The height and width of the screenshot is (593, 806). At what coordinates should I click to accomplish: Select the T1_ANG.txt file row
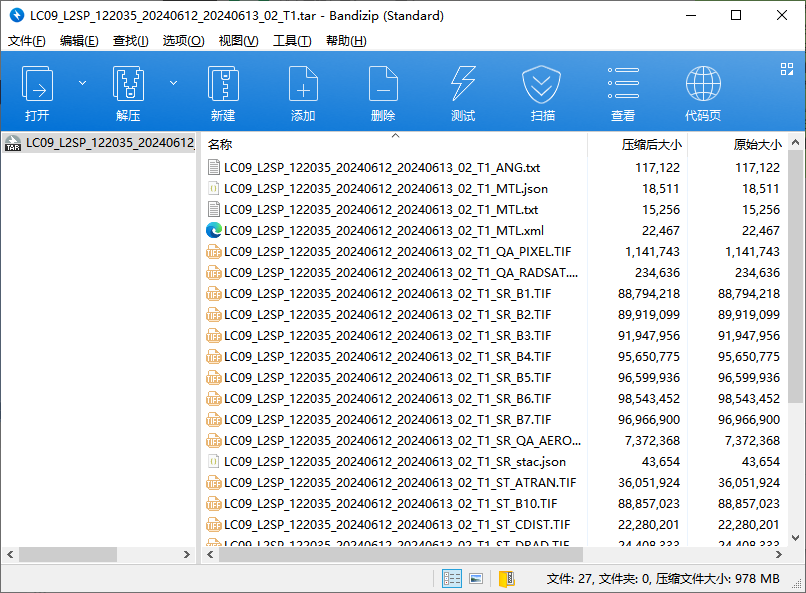[x=494, y=168]
